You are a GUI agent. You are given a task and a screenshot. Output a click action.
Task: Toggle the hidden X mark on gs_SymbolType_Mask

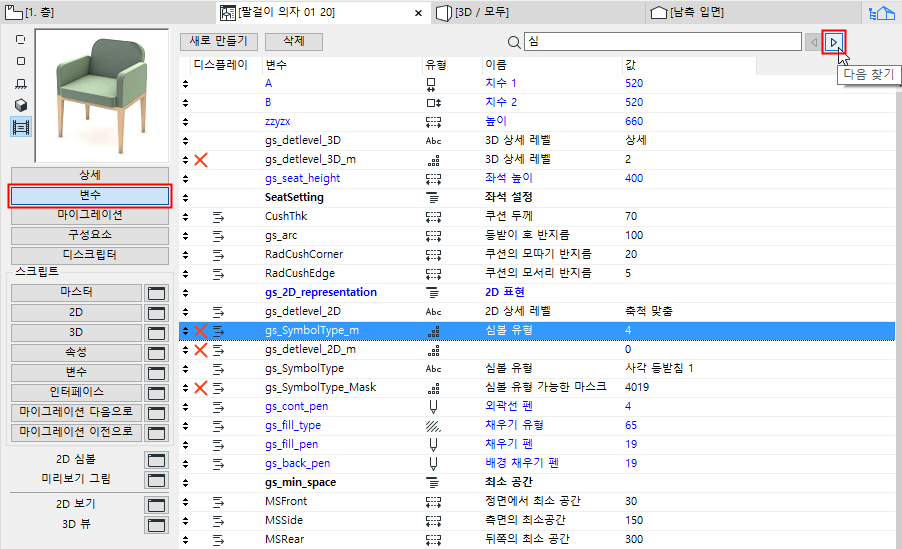[201, 388]
